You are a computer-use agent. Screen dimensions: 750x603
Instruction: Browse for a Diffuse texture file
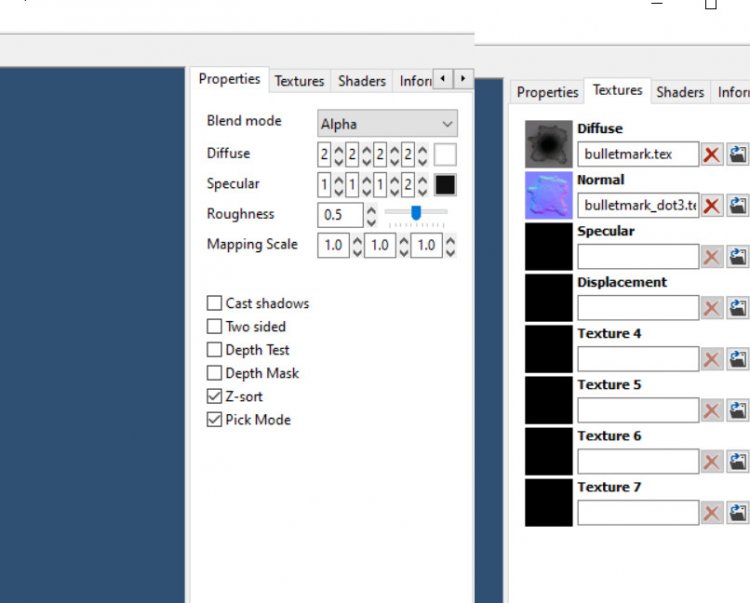[738, 154]
